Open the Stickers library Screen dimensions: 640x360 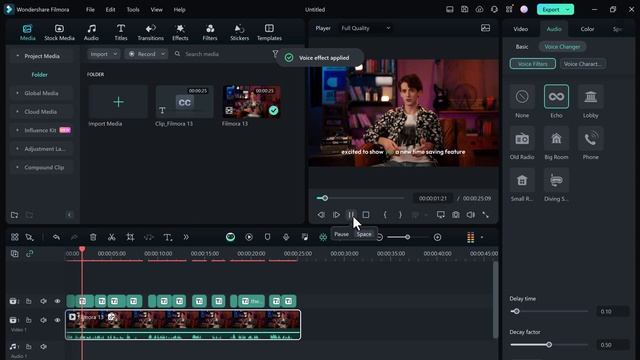coord(240,32)
